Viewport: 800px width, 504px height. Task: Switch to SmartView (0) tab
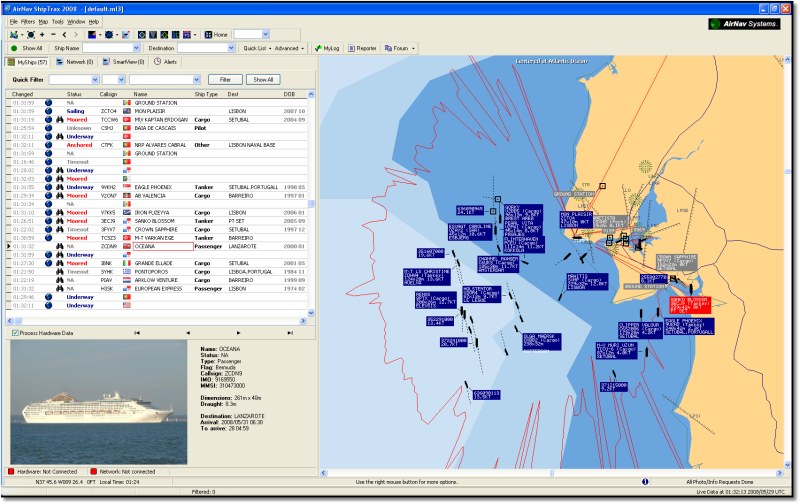click(123, 62)
